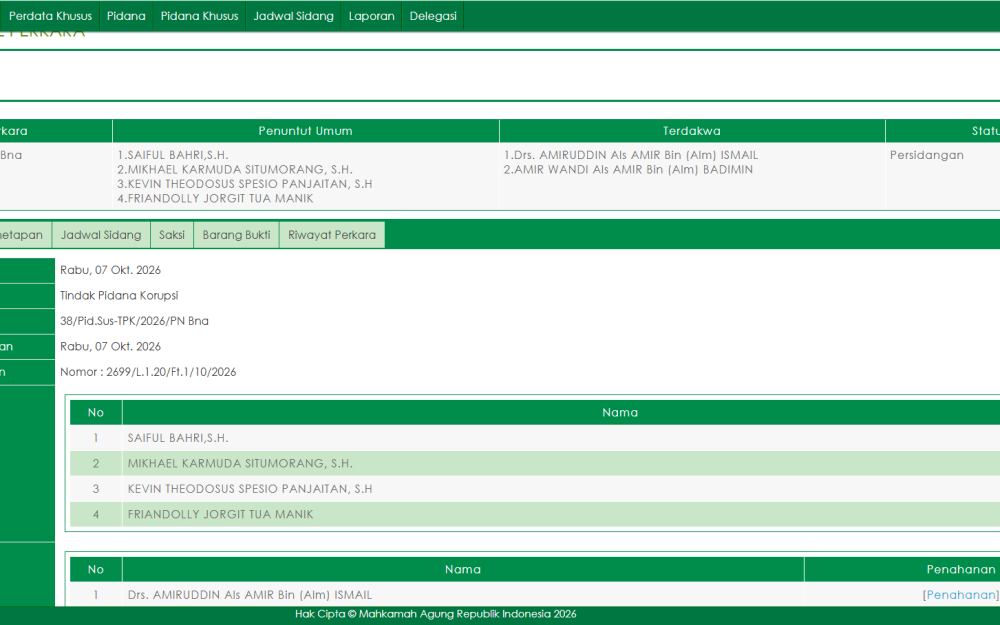Switch to the Penetapan tab
This screenshot has width=1000, height=625.
22,235
